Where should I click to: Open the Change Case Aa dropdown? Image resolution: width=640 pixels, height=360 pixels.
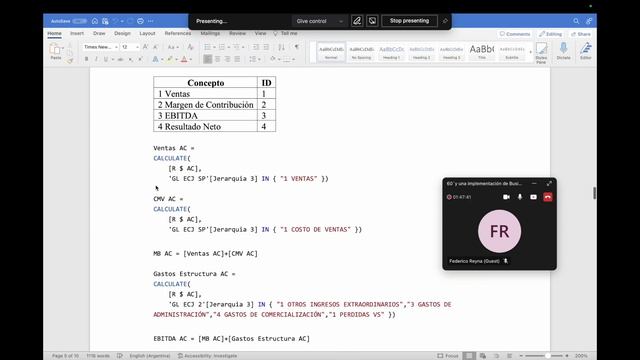click(173, 47)
